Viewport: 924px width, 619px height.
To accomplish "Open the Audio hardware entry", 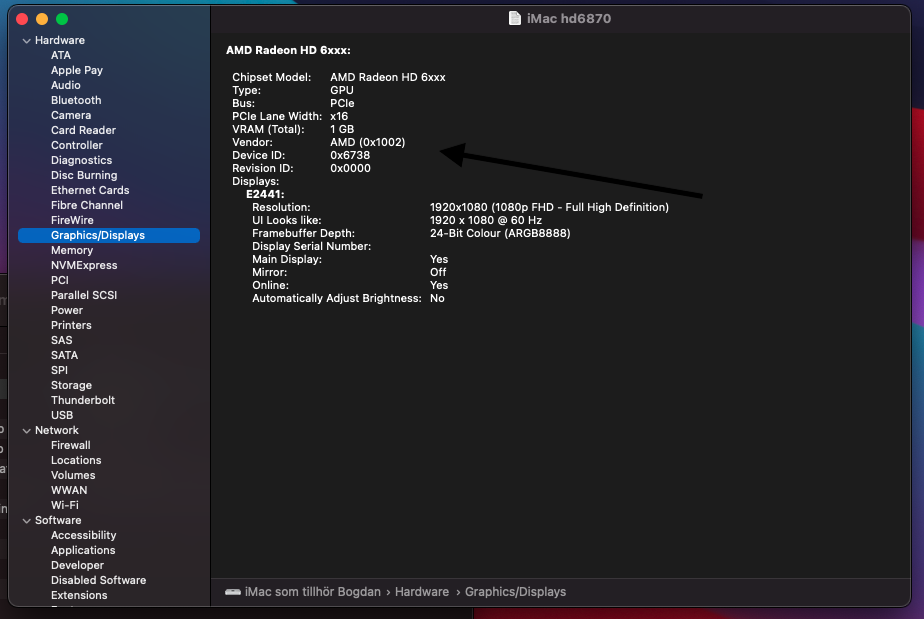I will tap(65, 85).
